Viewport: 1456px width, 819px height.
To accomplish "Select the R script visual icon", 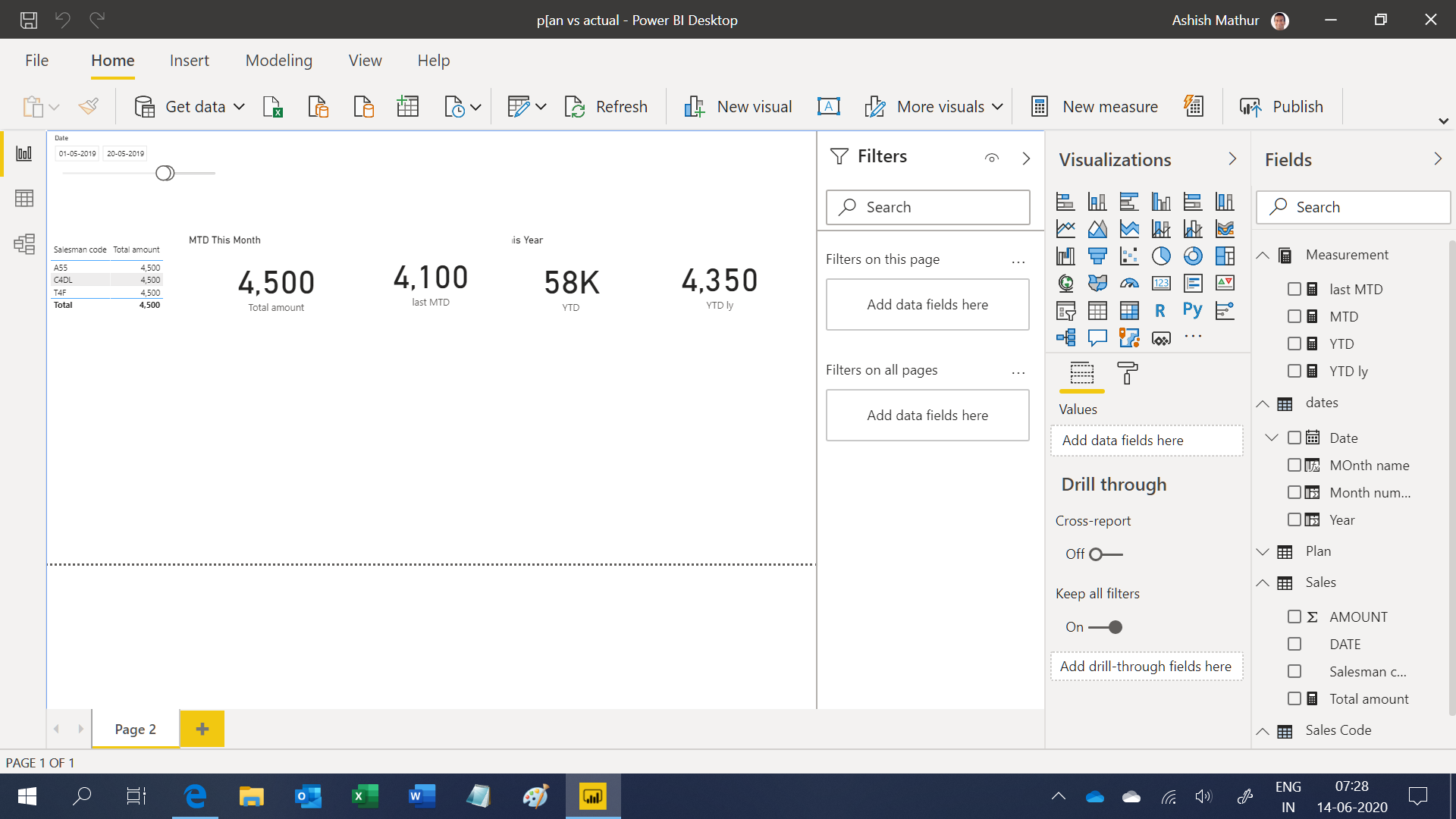I will pyautogui.click(x=1161, y=311).
